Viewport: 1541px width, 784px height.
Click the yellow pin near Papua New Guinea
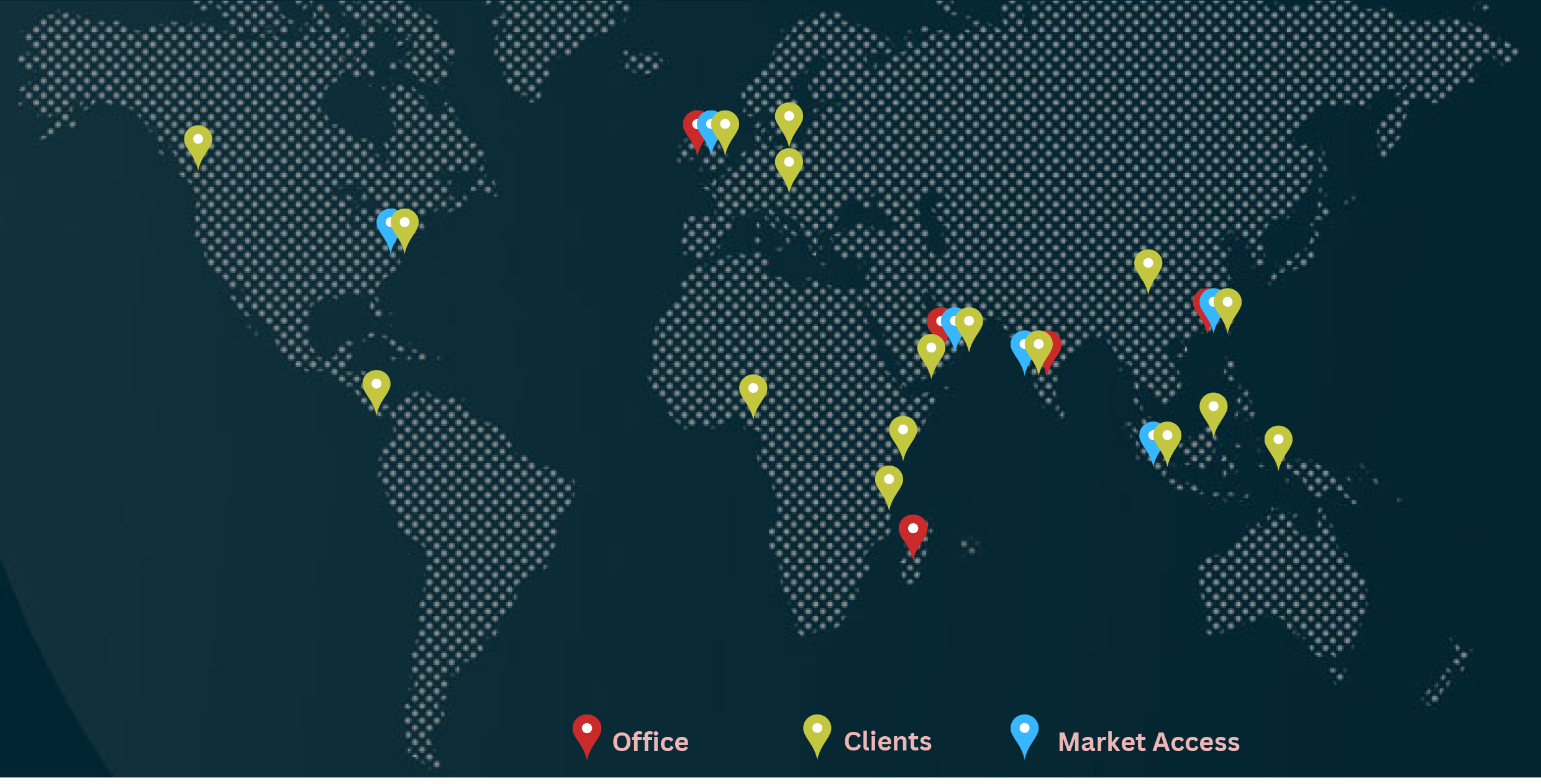(1278, 441)
